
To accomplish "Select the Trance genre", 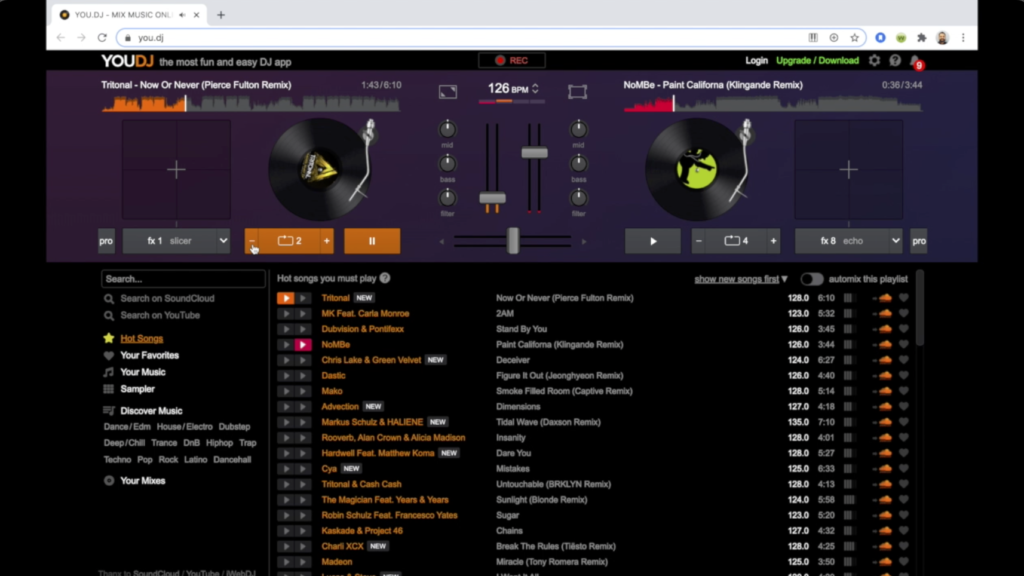I will [164, 443].
